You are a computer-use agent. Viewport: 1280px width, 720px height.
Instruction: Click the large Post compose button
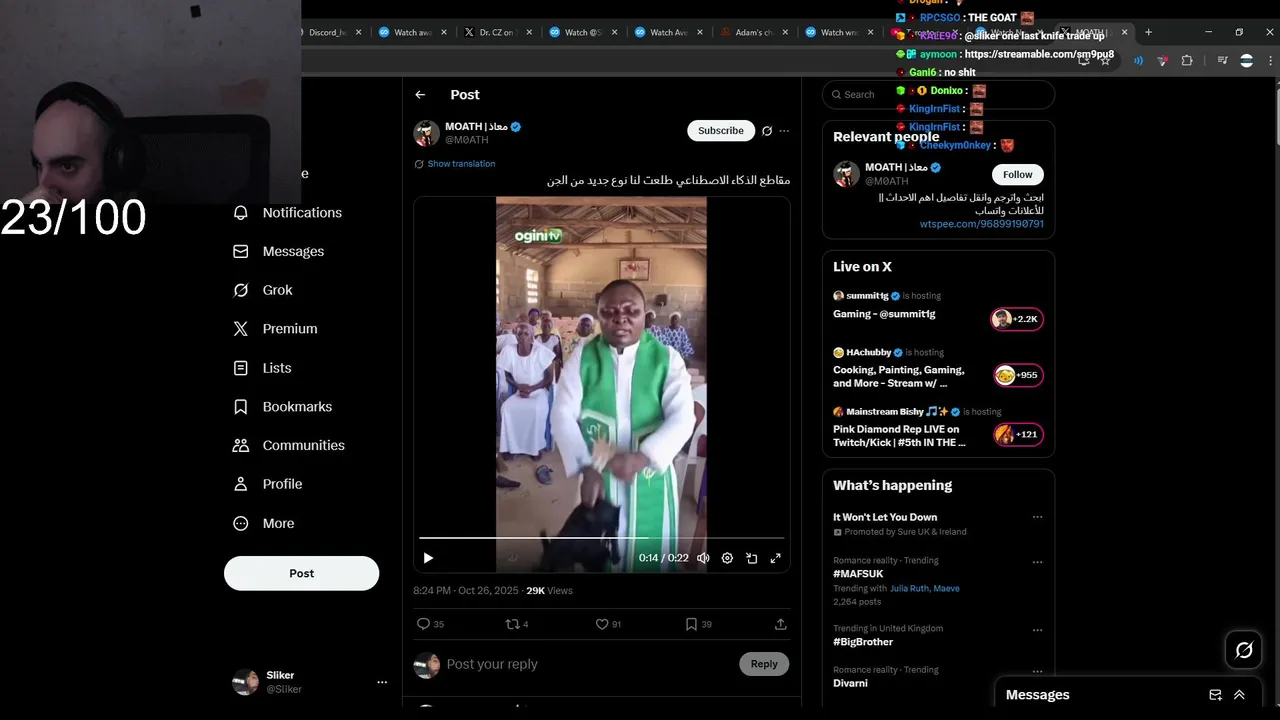301,573
